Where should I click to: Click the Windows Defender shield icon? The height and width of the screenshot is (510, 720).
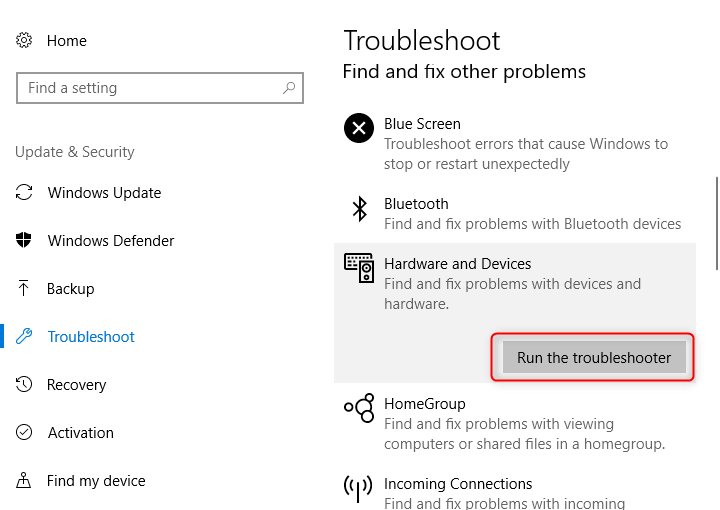click(x=24, y=240)
